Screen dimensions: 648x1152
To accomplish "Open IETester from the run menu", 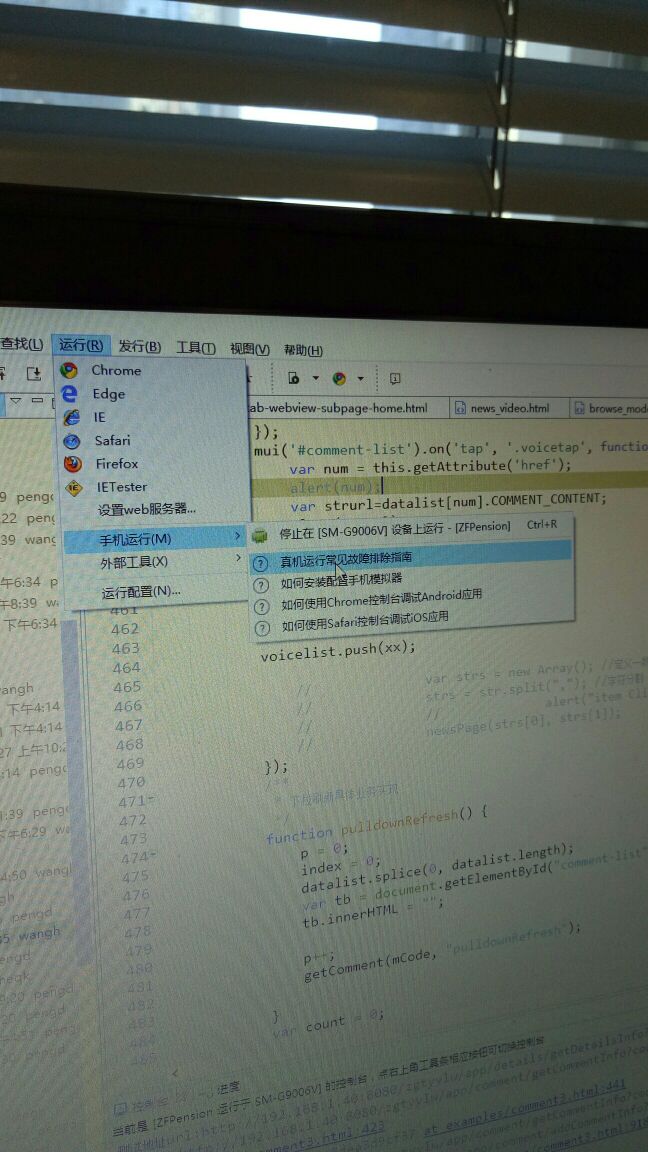I will (121, 487).
